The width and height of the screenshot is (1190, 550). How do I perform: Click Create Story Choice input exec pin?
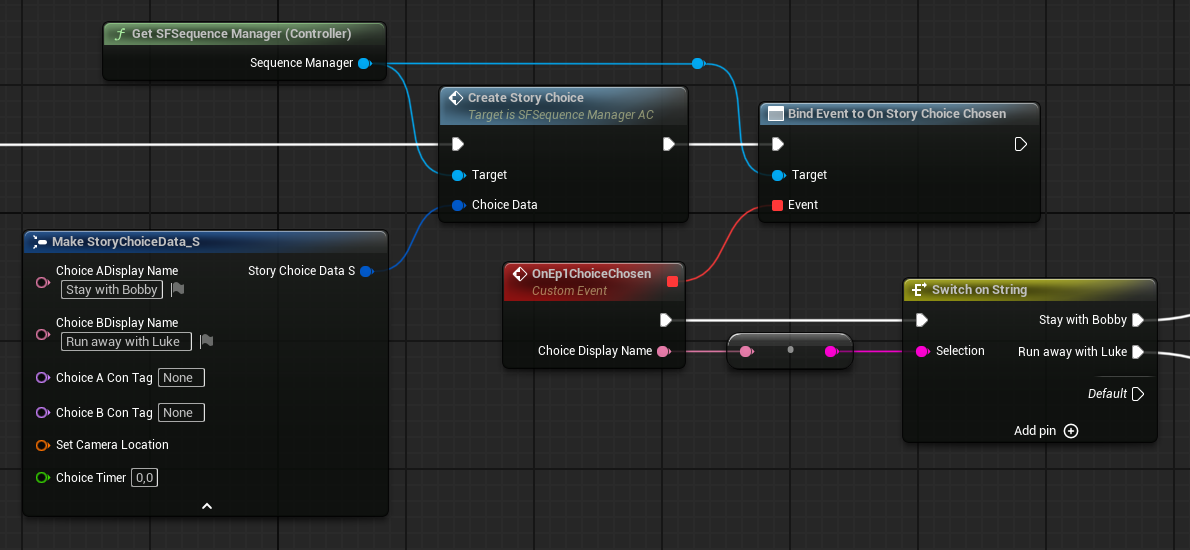pyautogui.click(x=458, y=144)
